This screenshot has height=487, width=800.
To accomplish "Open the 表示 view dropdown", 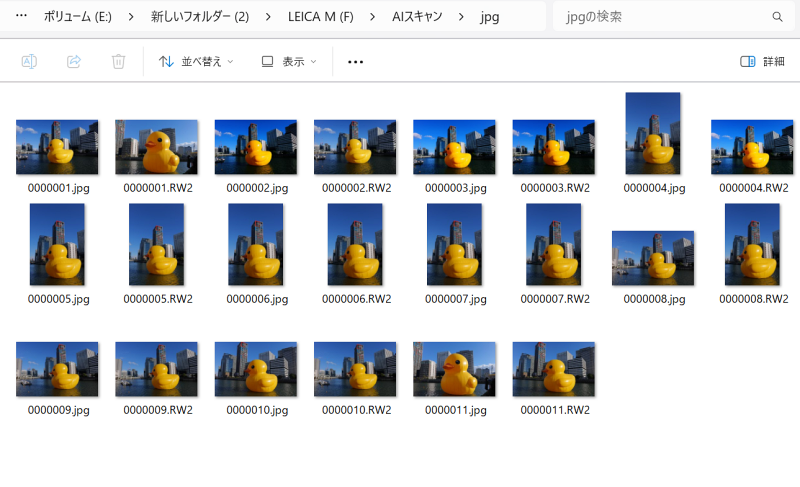I will pos(289,62).
